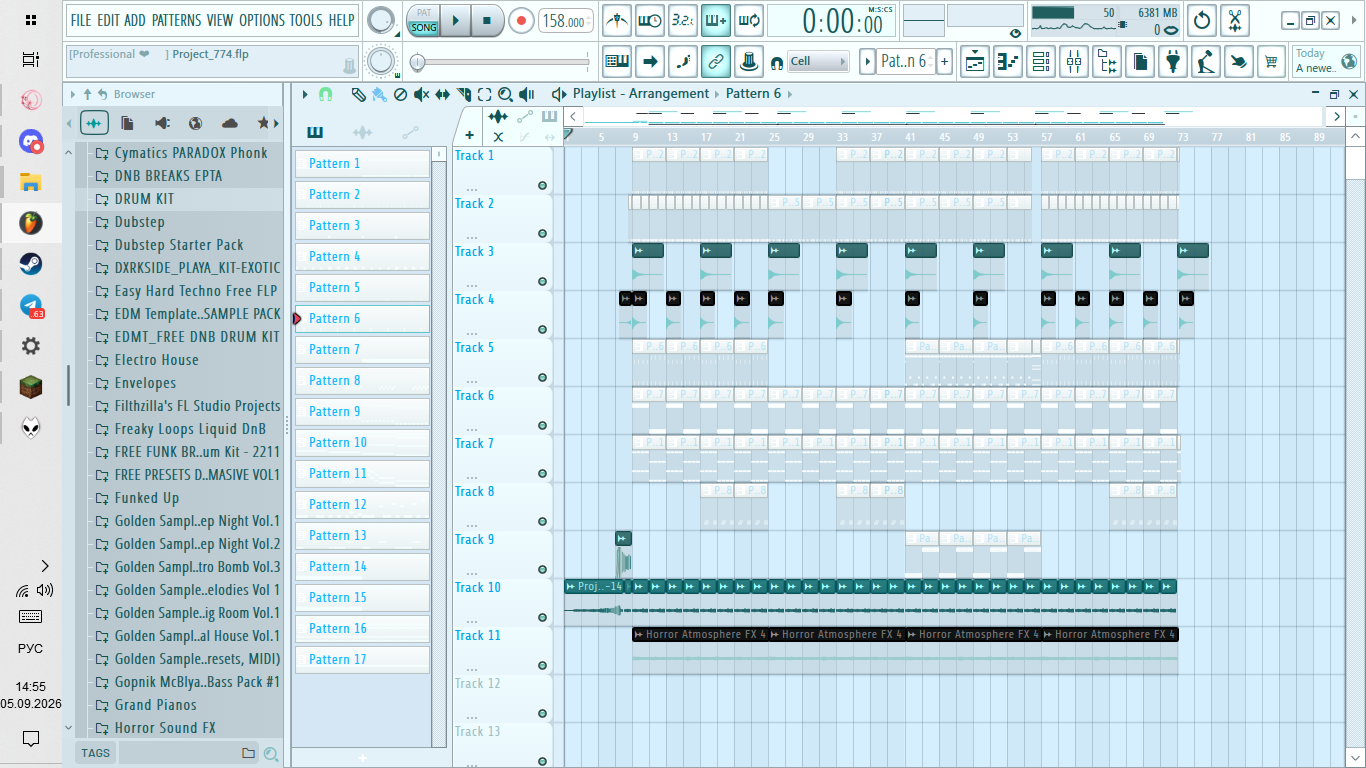Click the tempo field showing 158
The width and height of the screenshot is (1366, 768).
[564, 21]
